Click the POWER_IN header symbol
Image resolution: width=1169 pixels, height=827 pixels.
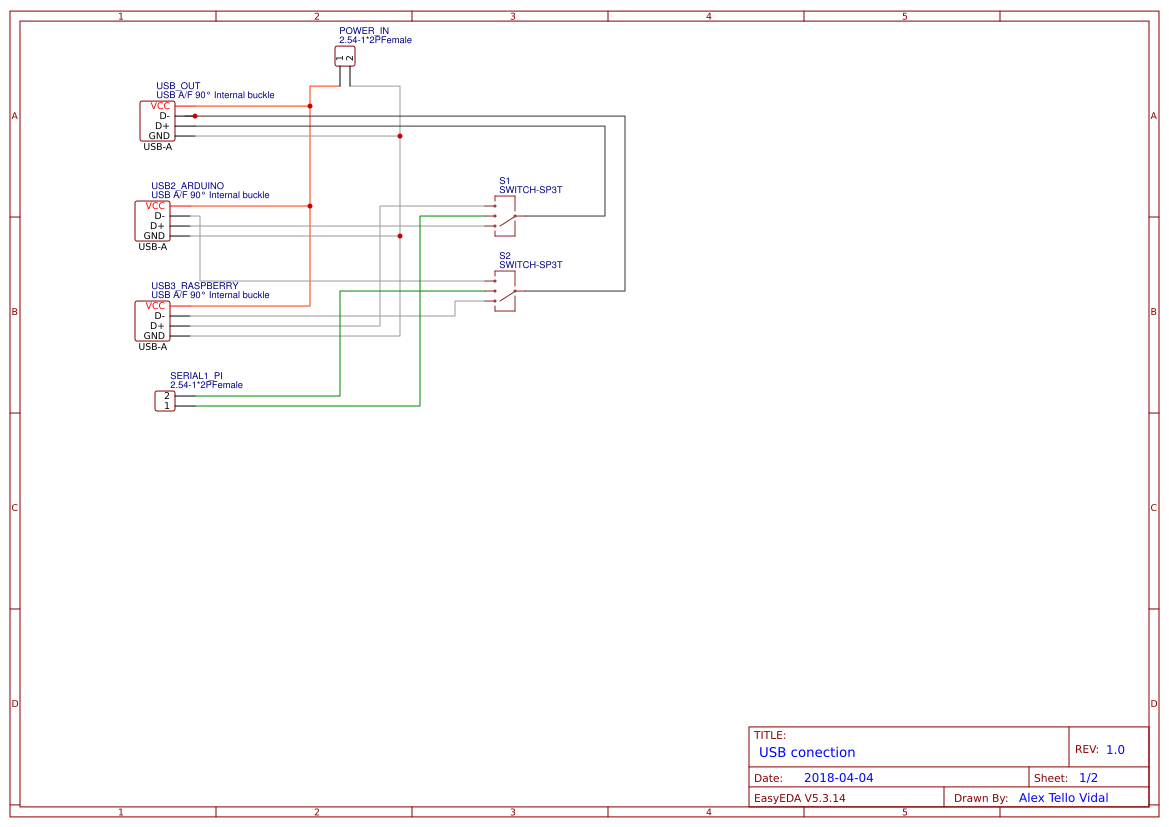[344, 57]
